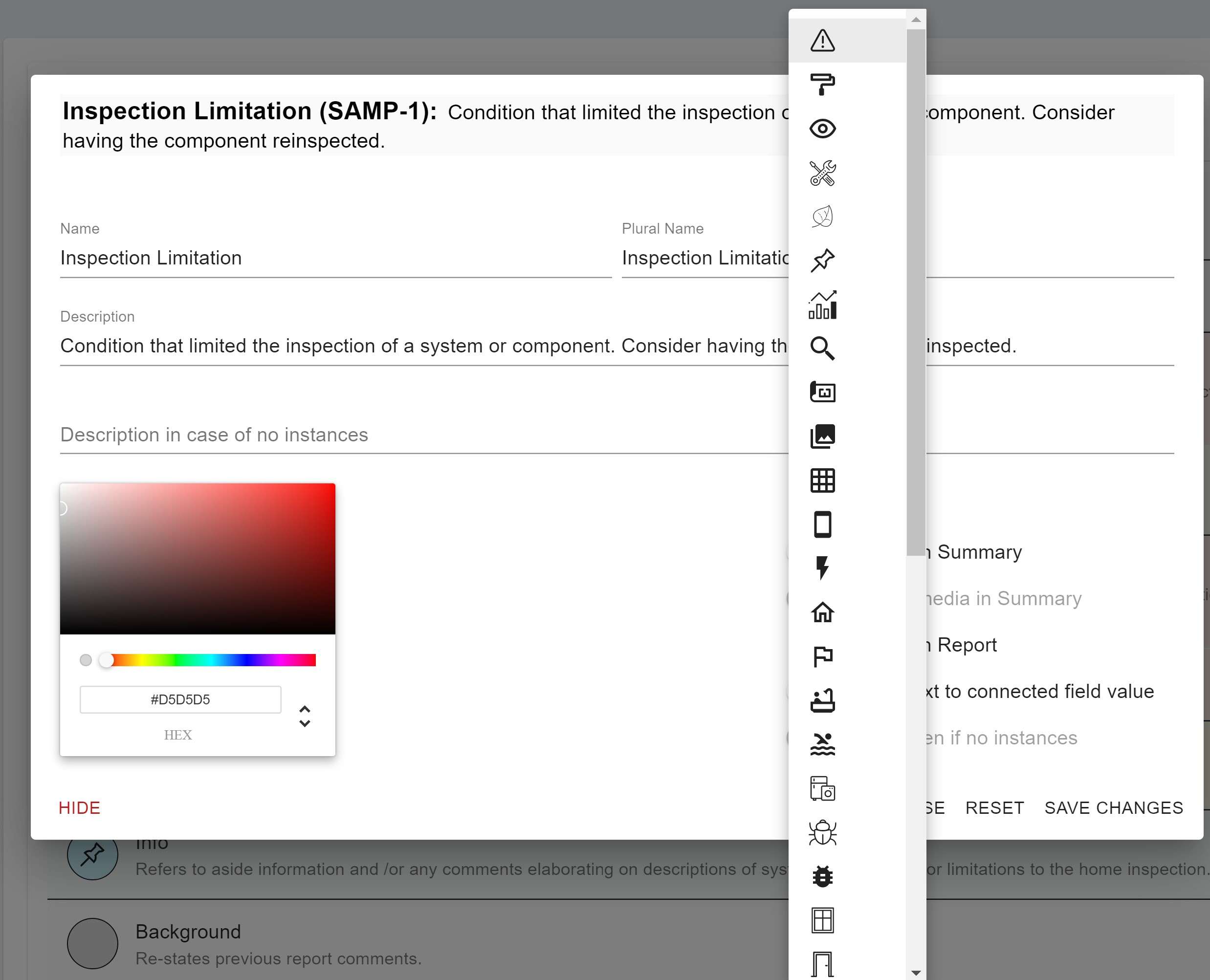Viewport: 1210px width, 980px height.
Task: Click the HIDE color picker link
Action: [x=79, y=808]
